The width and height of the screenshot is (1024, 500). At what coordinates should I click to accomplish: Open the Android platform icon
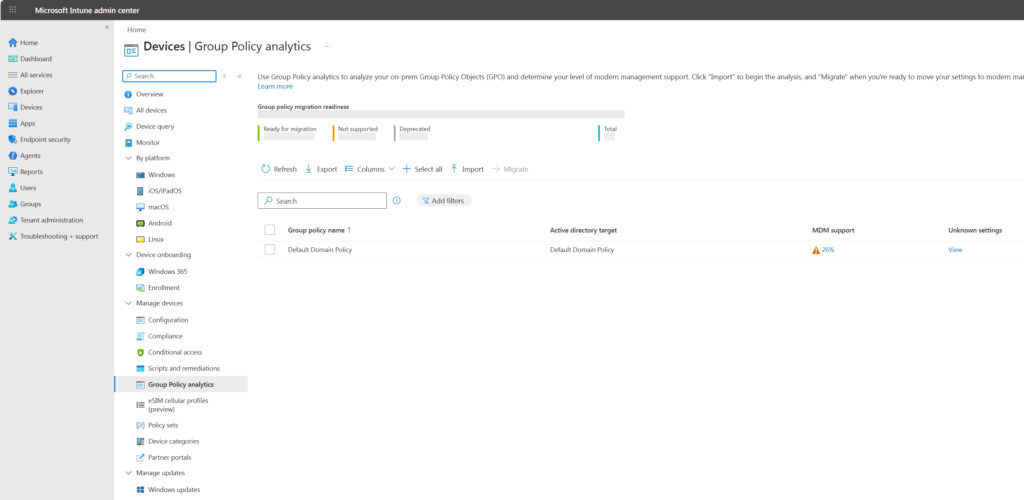click(x=140, y=223)
